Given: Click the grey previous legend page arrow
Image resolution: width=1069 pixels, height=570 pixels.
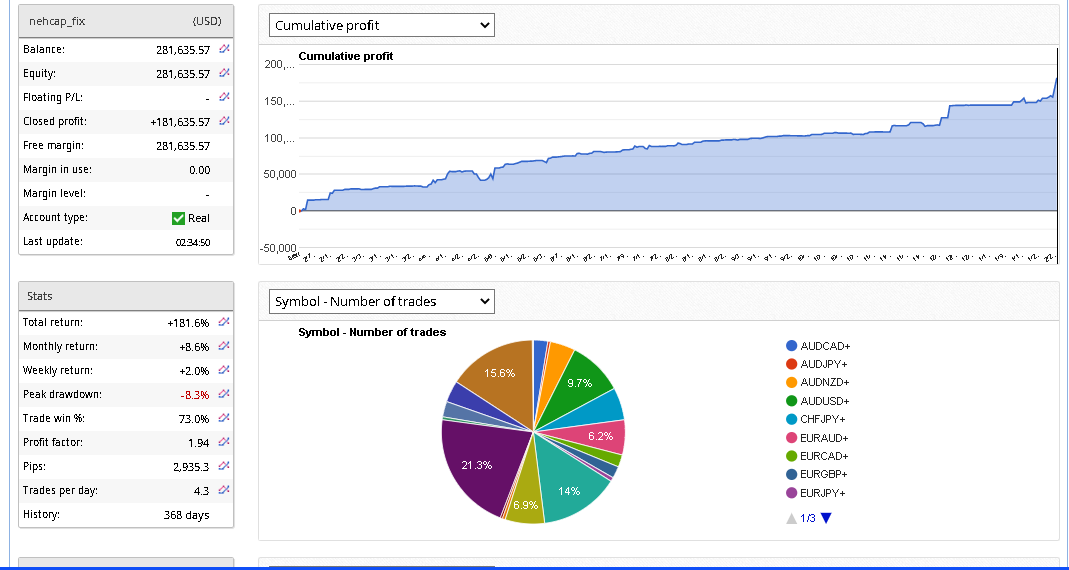Looking at the screenshot, I should tap(791, 518).
